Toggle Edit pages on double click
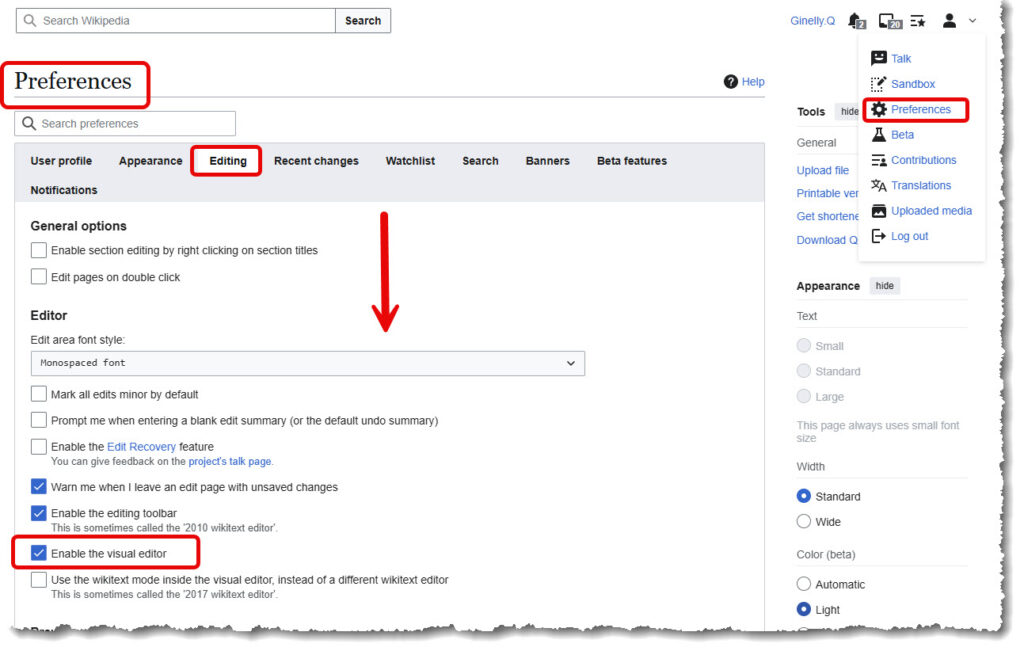 click(39, 277)
